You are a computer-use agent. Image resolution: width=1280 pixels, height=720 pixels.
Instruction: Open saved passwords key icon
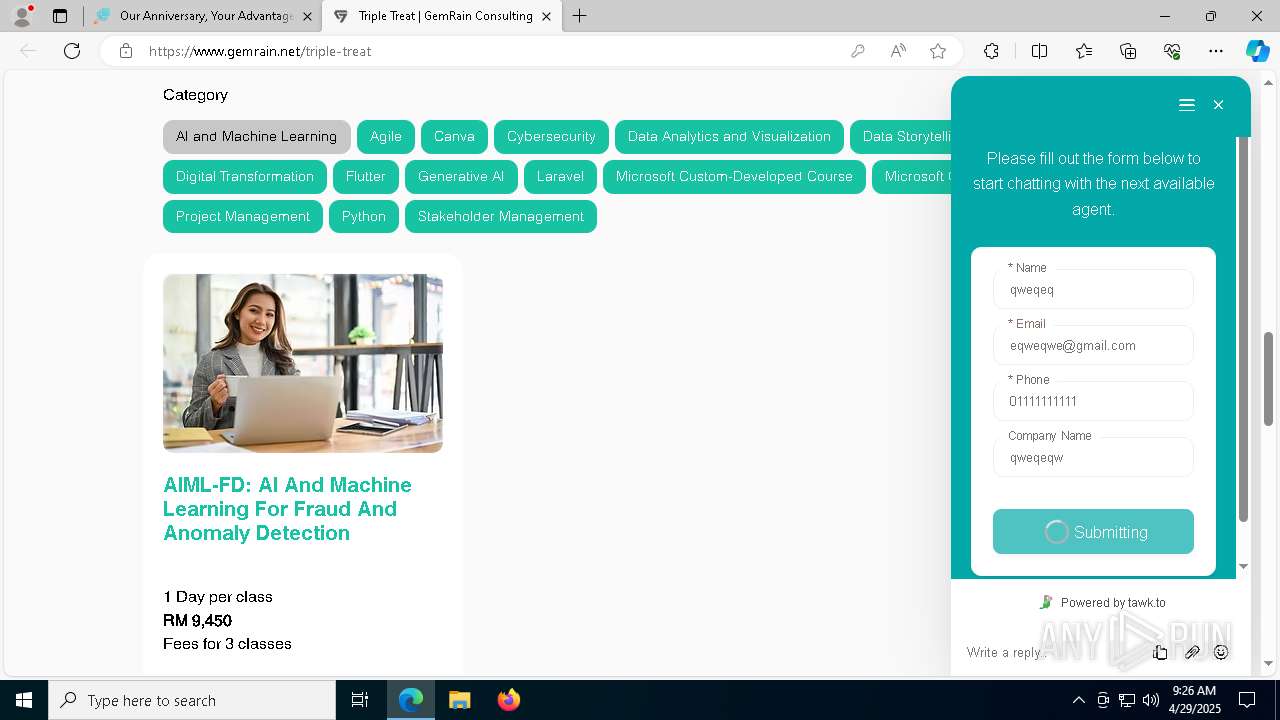[858, 51]
